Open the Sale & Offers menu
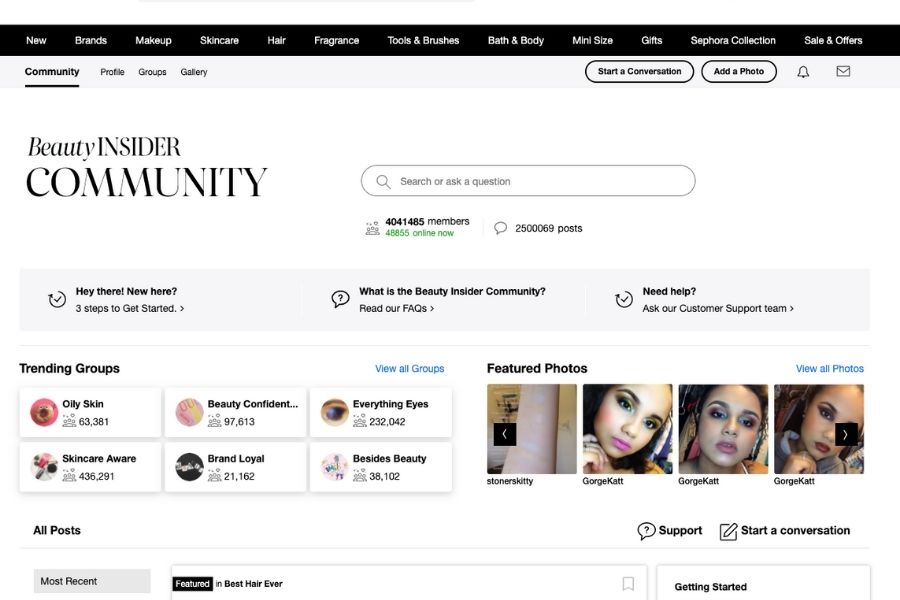 click(833, 40)
